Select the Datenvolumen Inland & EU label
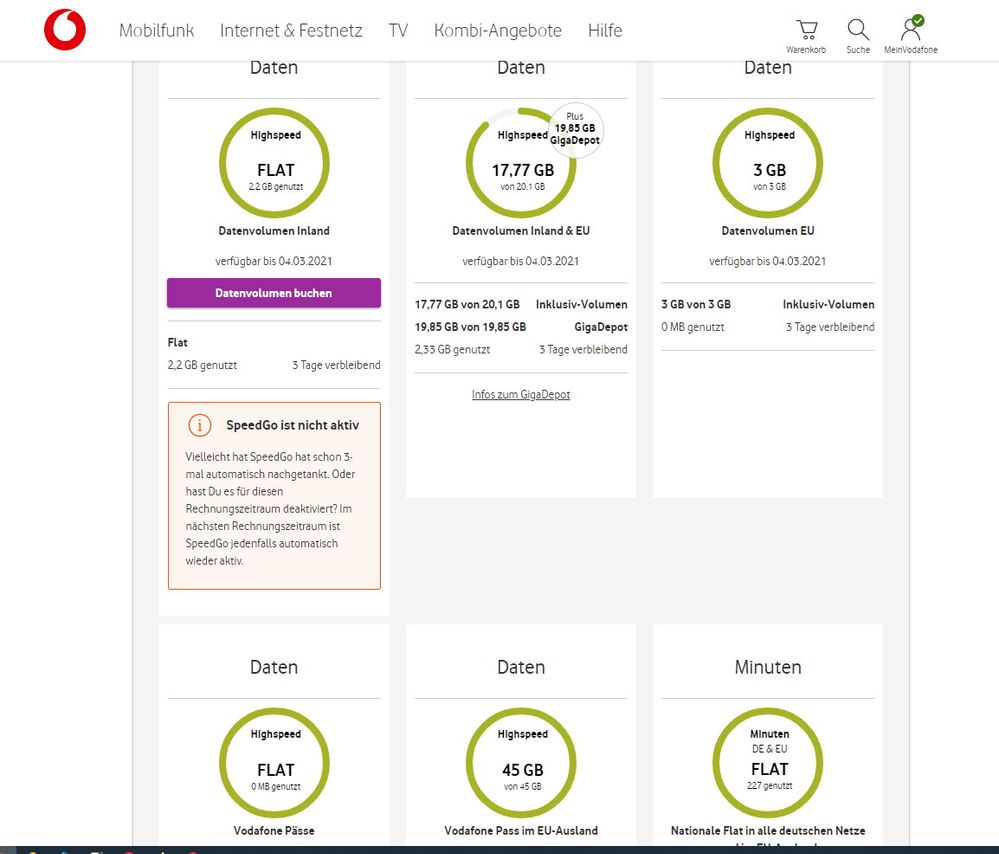The image size is (999, 854). (x=521, y=231)
